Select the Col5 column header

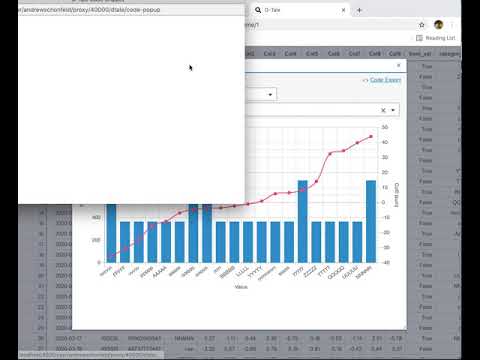pos(312,54)
